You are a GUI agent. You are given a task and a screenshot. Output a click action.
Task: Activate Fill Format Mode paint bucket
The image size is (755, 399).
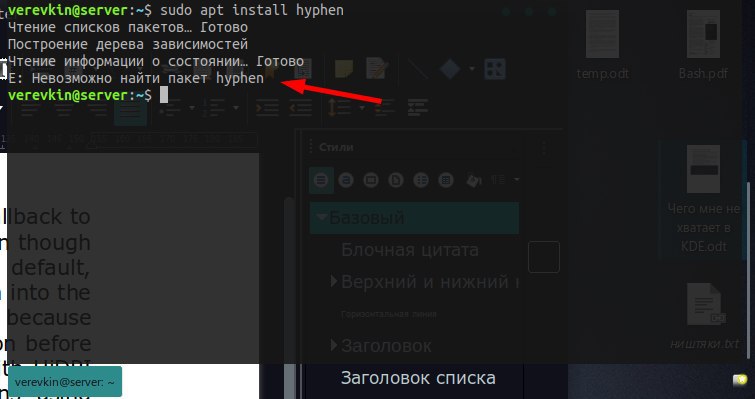click(474, 180)
